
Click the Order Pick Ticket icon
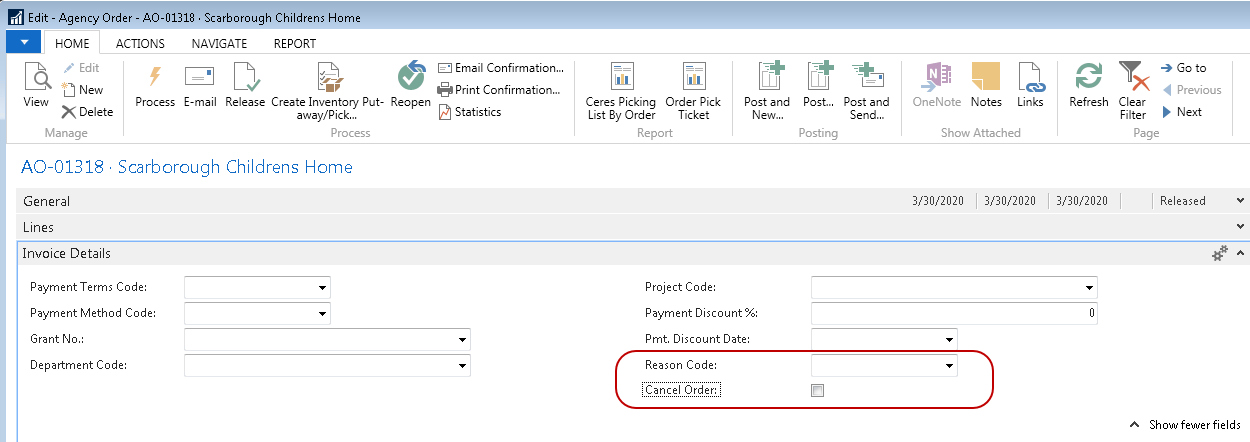[x=693, y=78]
